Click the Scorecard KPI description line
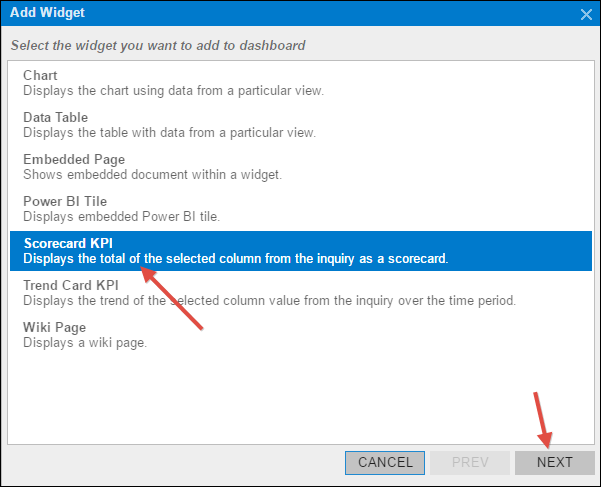Viewport: 601px width, 487px height. coord(235,259)
